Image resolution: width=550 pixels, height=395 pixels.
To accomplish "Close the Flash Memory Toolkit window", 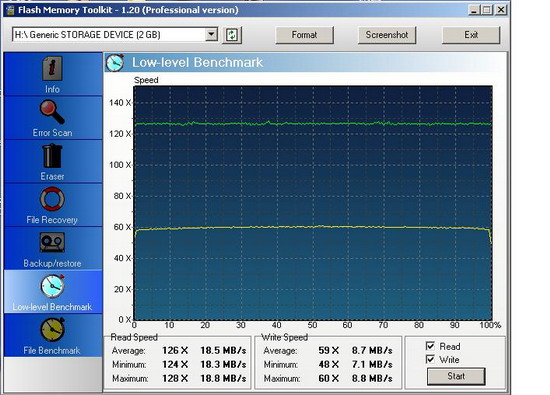I will point(501,10).
